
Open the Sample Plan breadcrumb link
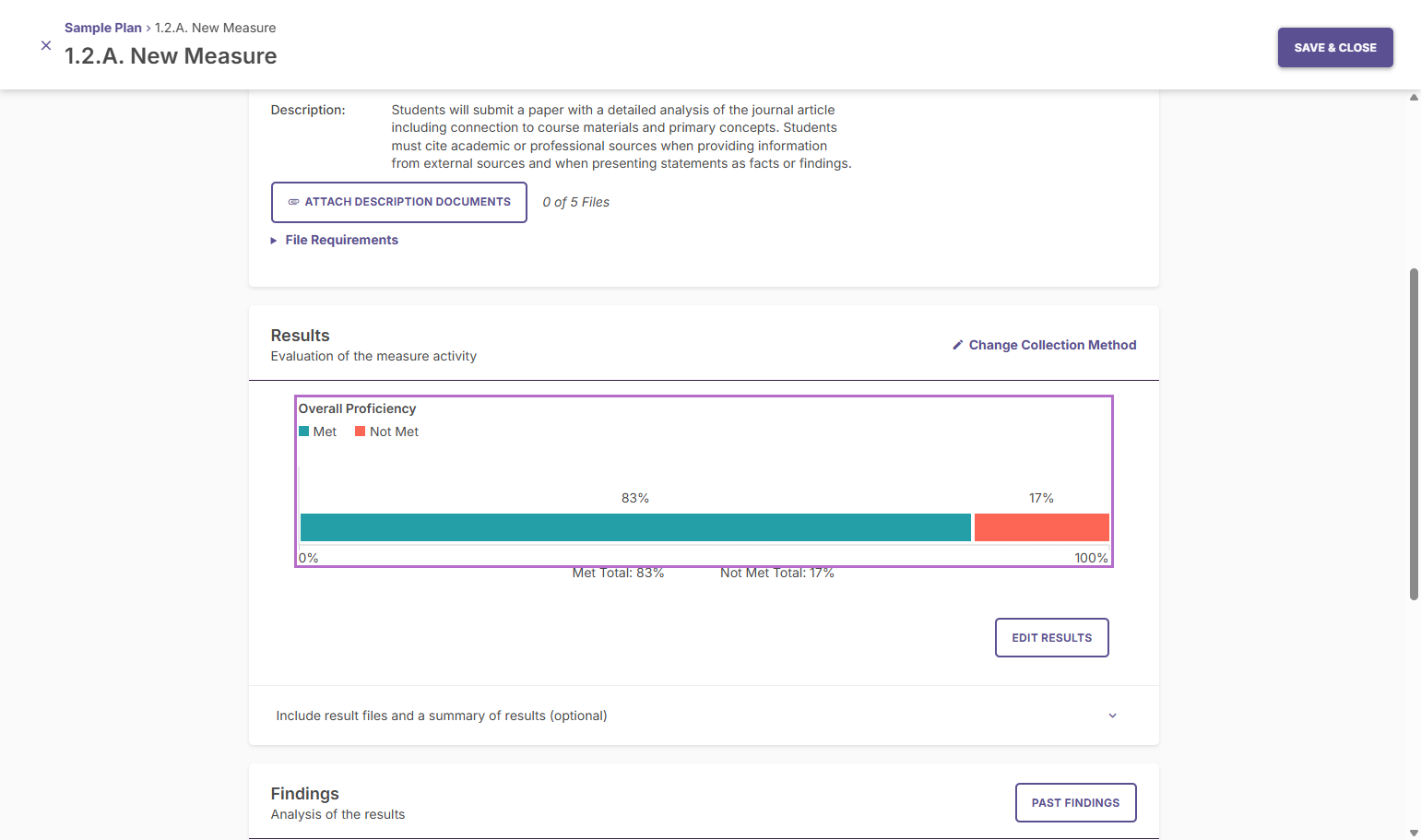coord(103,28)
